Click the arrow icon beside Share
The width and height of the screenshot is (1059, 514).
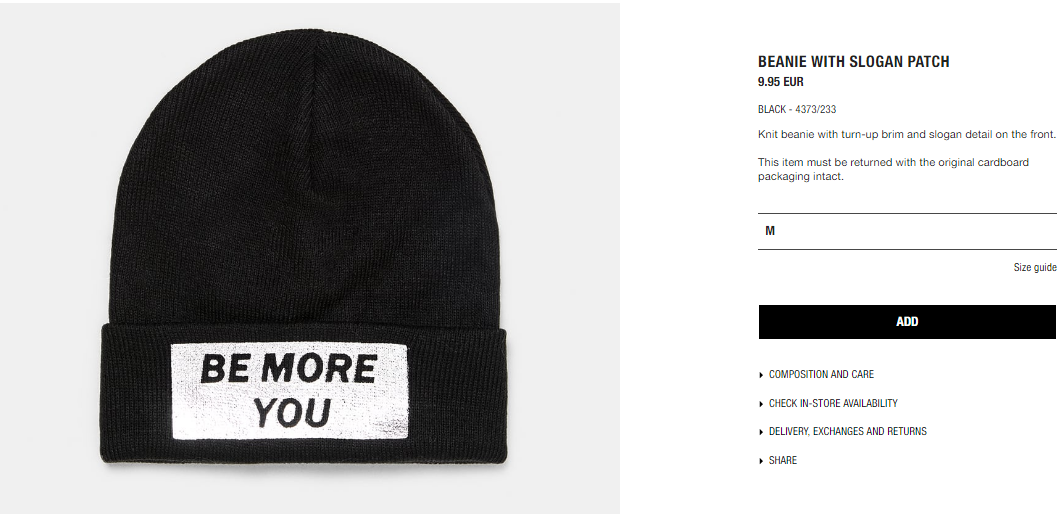pos(762,461)
